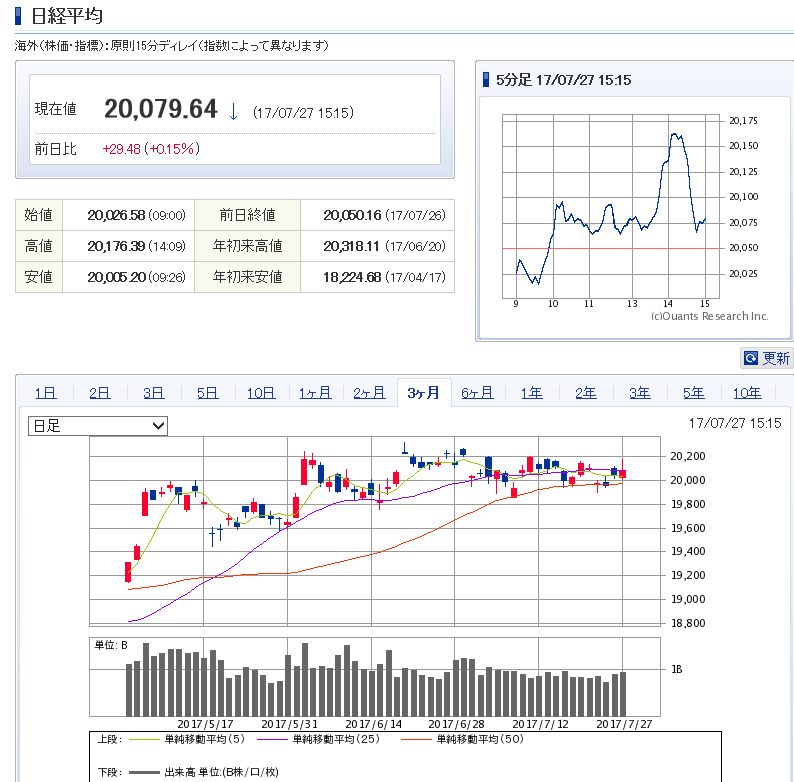Select the 1日 period tab
Viewport: 794px width, 782px height.
click(45, 393)
